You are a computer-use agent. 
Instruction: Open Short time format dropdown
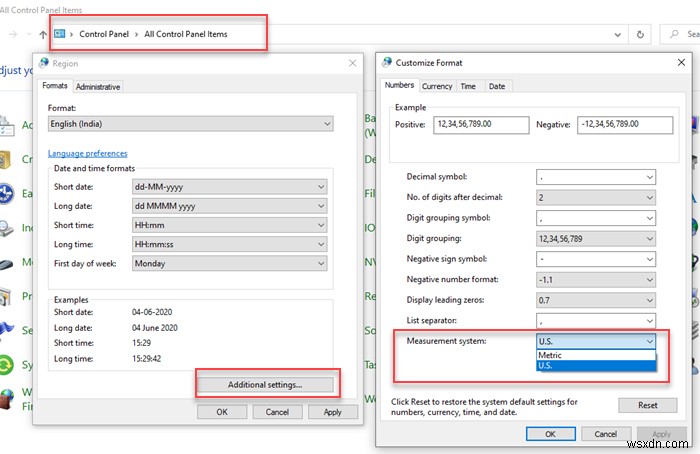coord(229,225)
